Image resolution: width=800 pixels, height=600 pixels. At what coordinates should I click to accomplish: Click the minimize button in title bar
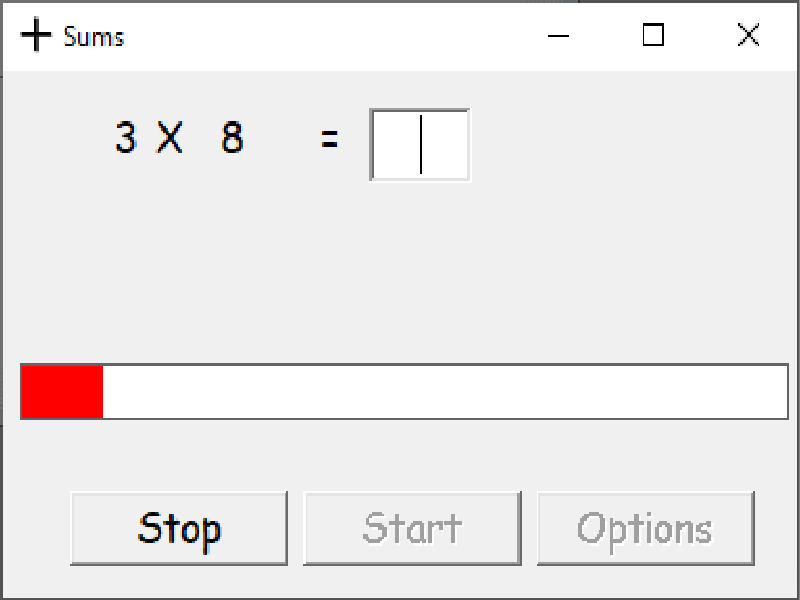click(x=558, y=36)
